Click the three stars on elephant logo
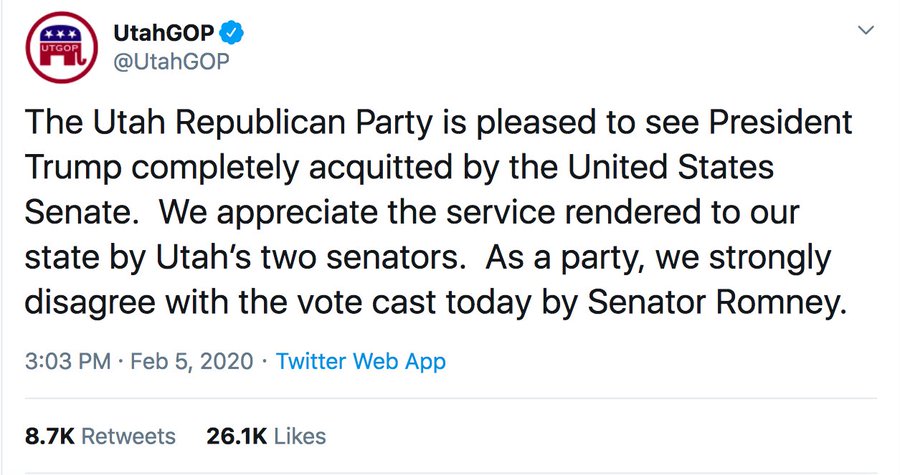The width and height of the screenshot is (900, 475). (61, 34)
